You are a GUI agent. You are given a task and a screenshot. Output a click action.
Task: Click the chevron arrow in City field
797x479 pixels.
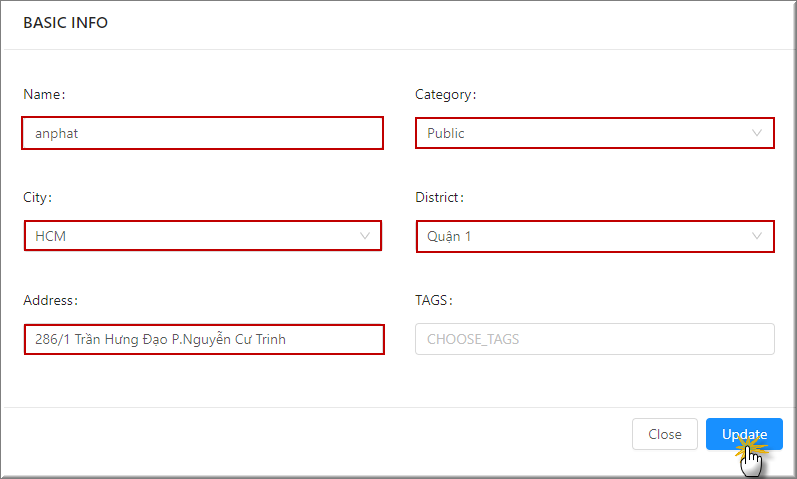pyautogui.click(x=364, y=236)
